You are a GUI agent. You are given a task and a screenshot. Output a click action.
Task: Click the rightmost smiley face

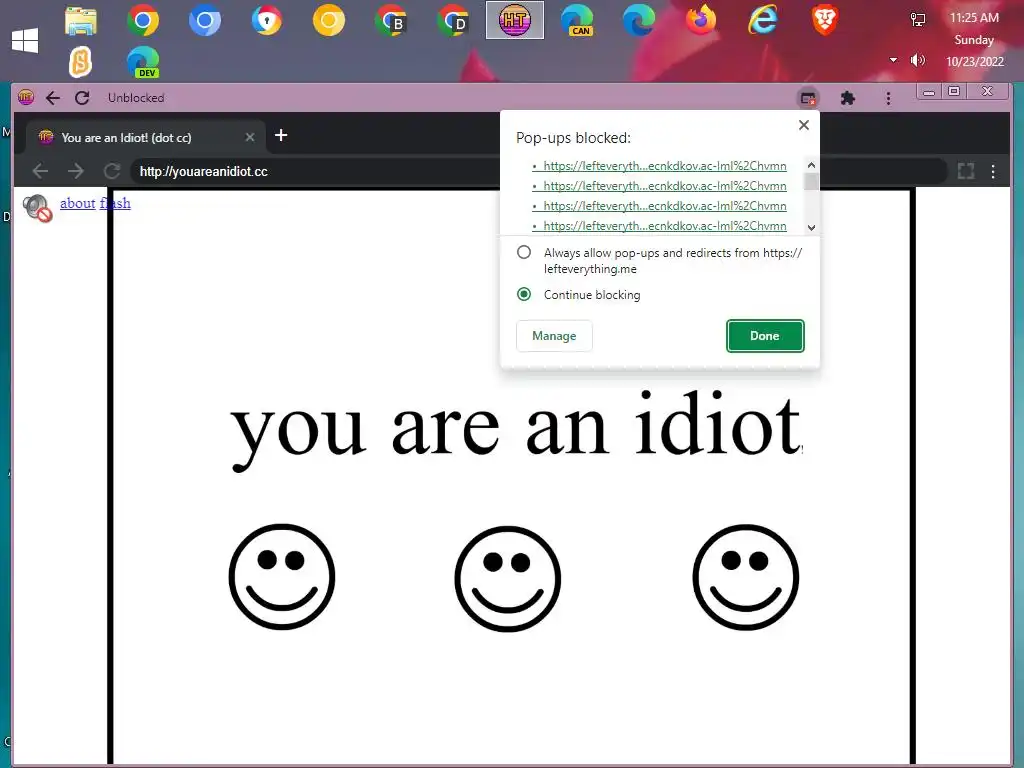coord(746,577)
